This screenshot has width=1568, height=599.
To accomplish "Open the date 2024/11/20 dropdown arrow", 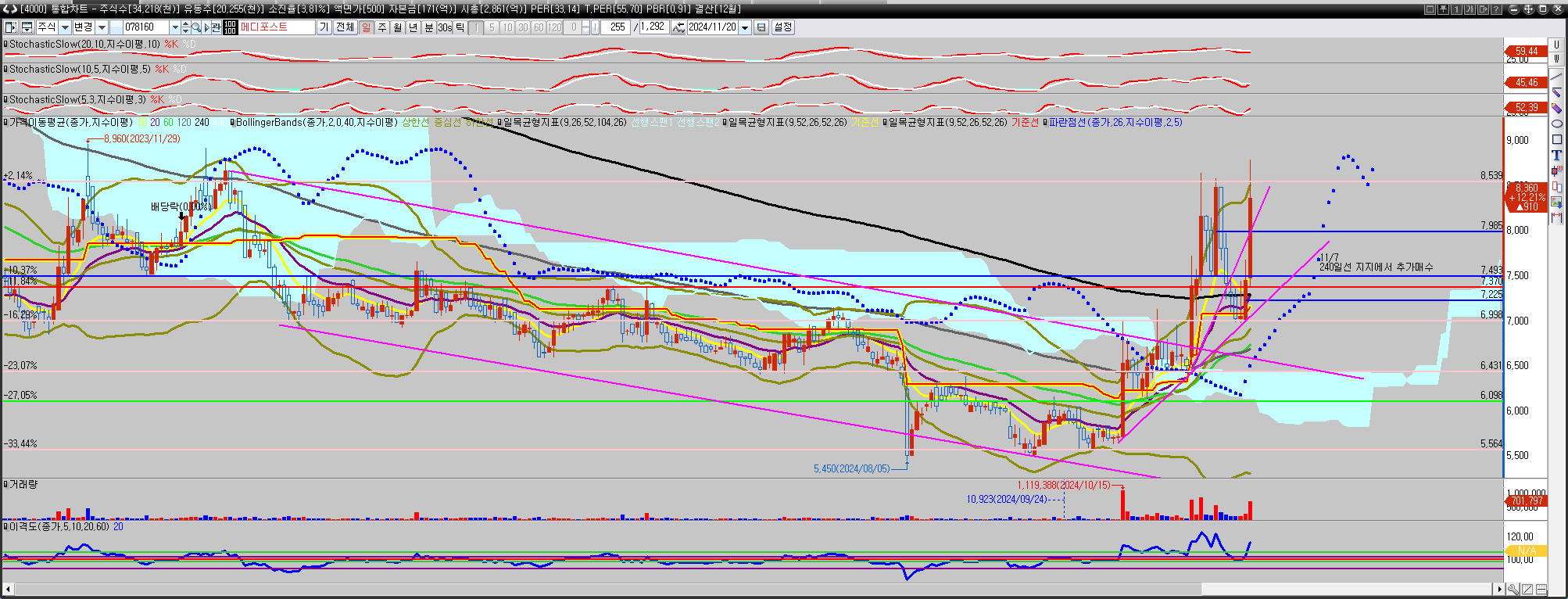I will click(x=745, y=27).
